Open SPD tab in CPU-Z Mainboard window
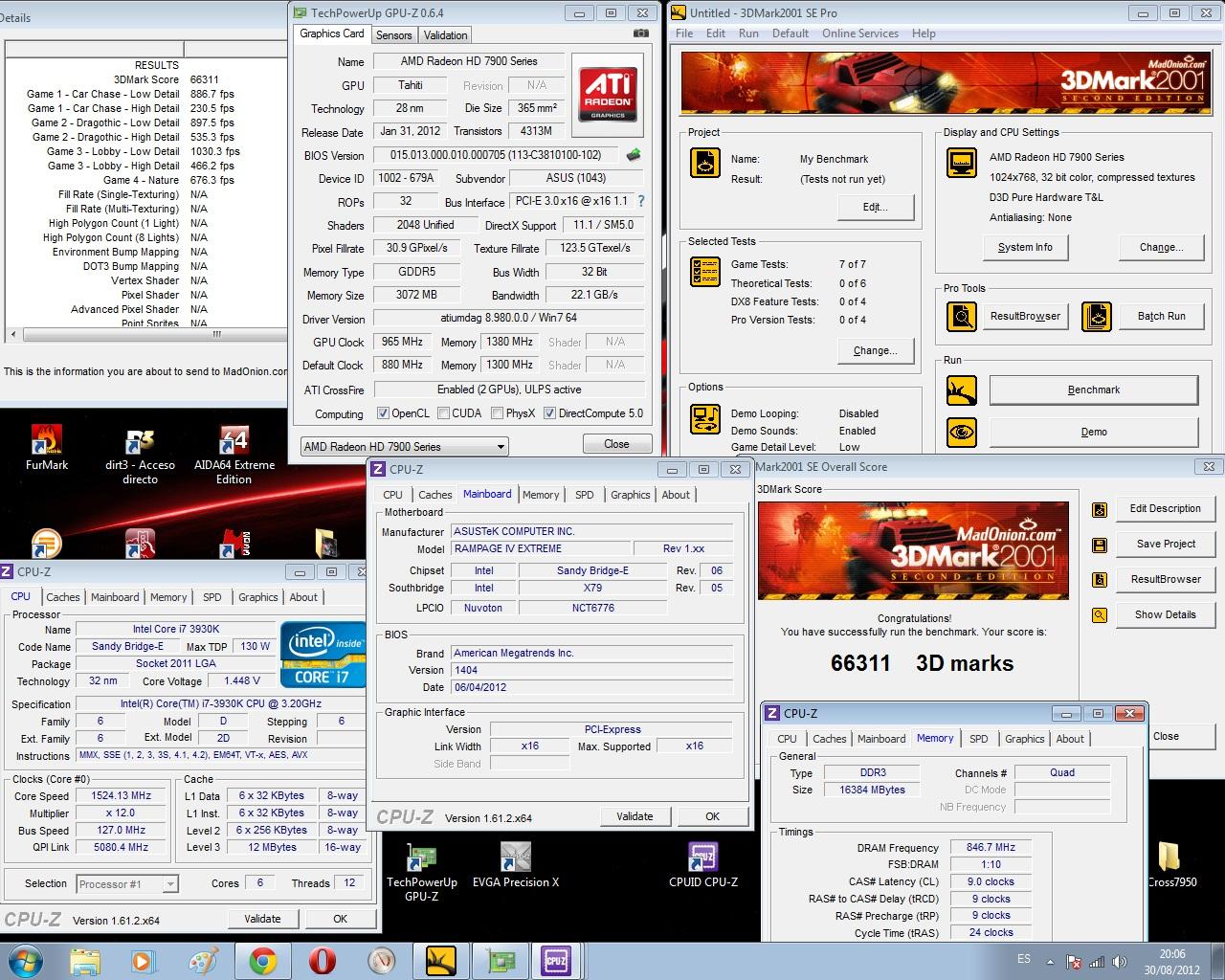Screen dimensions: 1225x980 584,495
